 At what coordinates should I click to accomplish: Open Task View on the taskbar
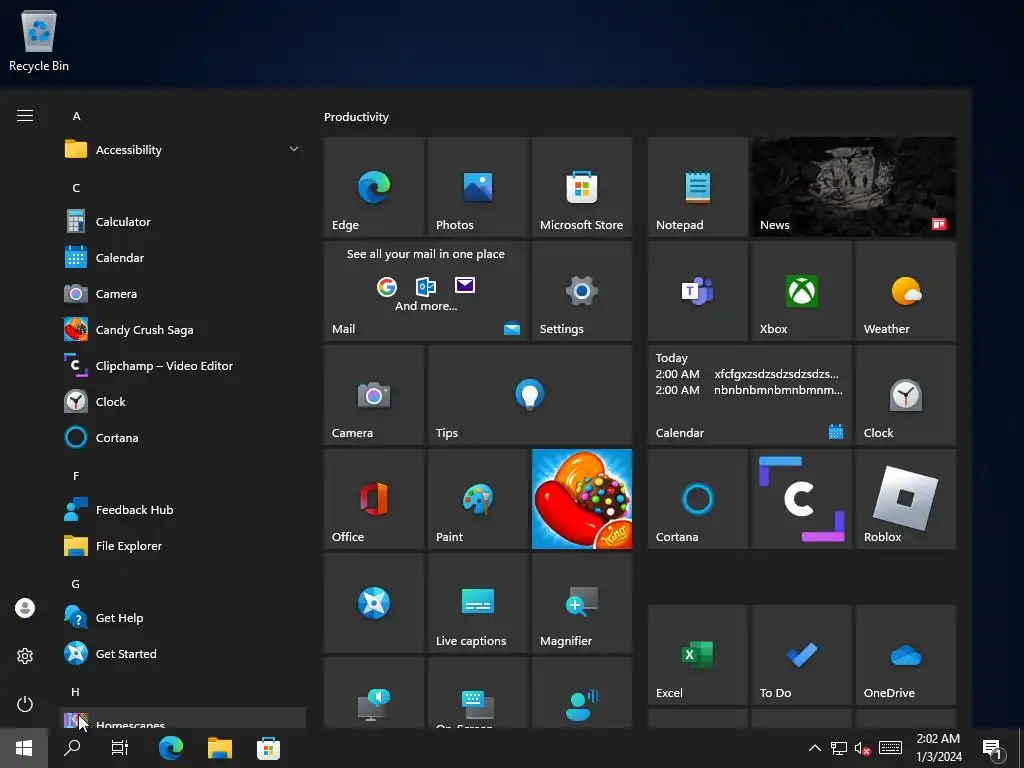[x=120, y=748]
